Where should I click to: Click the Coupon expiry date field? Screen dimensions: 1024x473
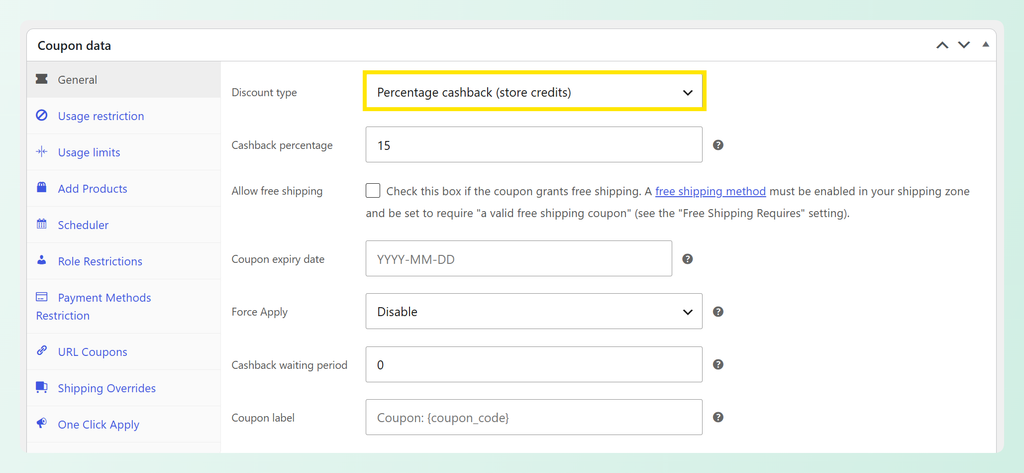519,259
